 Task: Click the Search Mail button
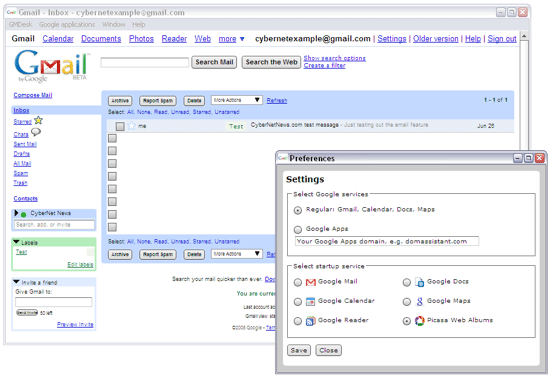pos(214,62)
